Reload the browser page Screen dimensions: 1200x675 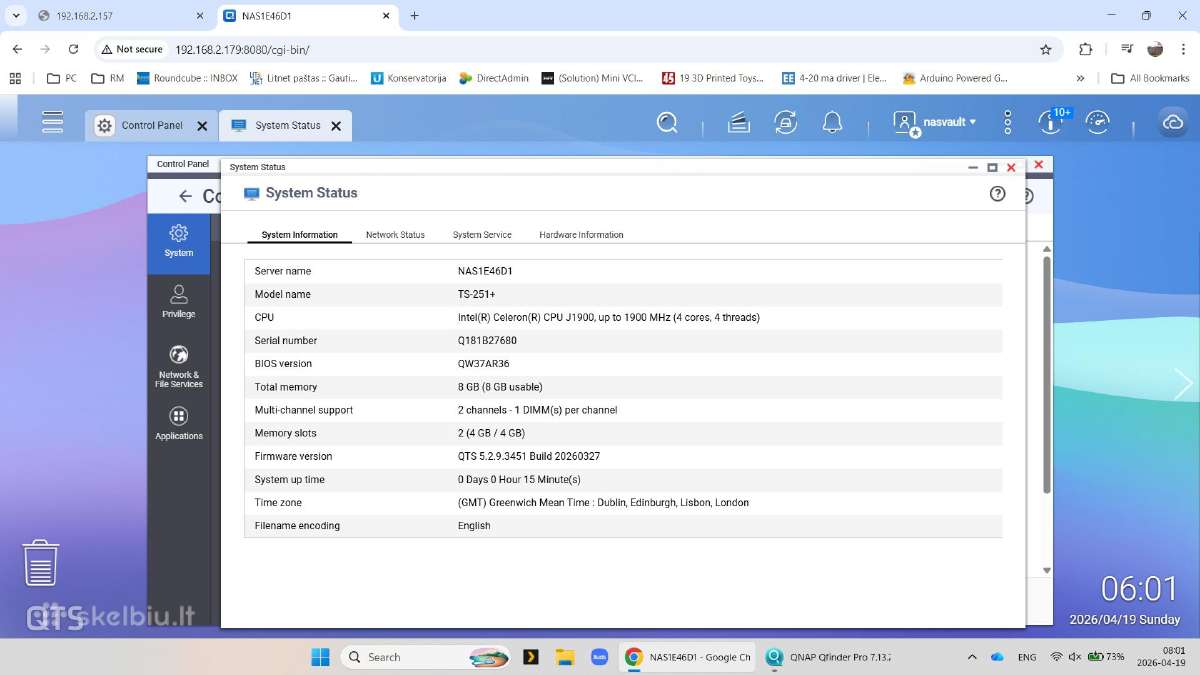pyautogui.click(x=73, y=49)
